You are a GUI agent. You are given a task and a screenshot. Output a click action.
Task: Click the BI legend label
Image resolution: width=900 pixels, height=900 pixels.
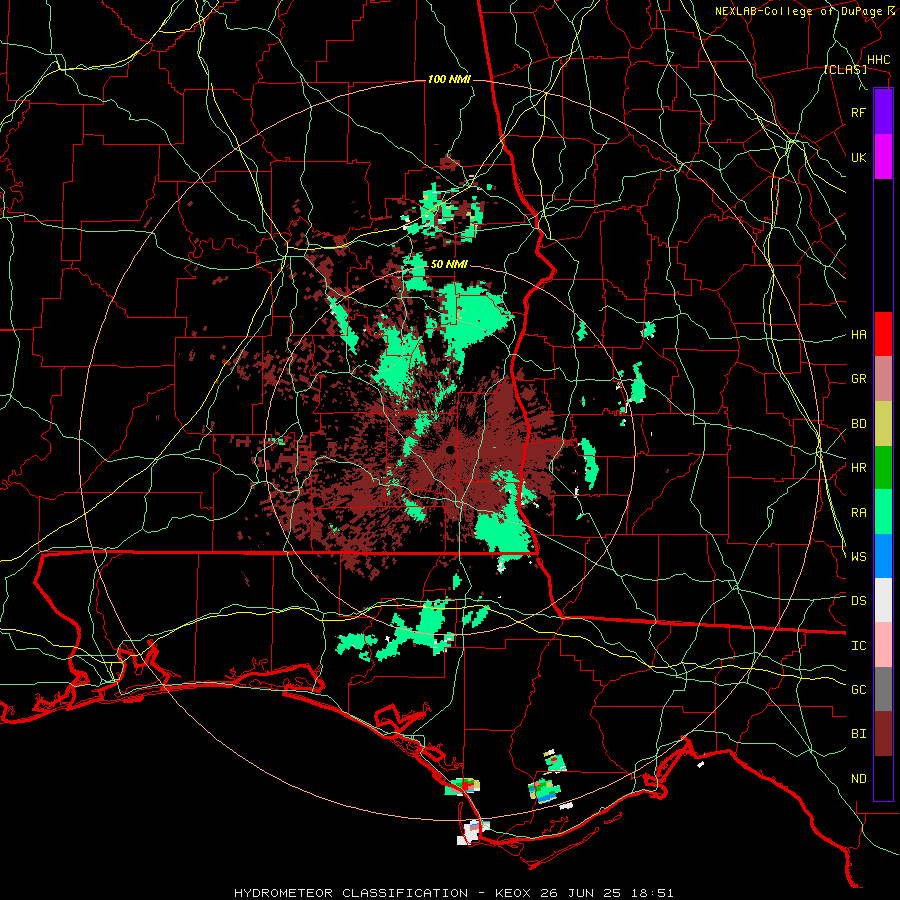tap(858, 734)
